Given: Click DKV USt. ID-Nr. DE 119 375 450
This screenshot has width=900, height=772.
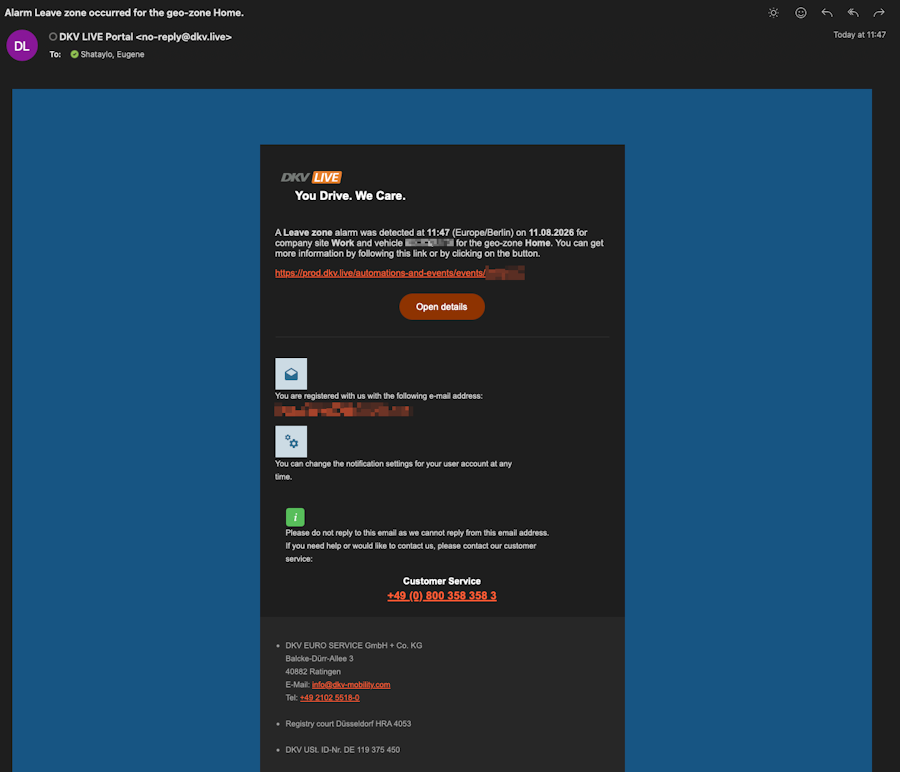Looking at the screenshot, I should 343,750.
